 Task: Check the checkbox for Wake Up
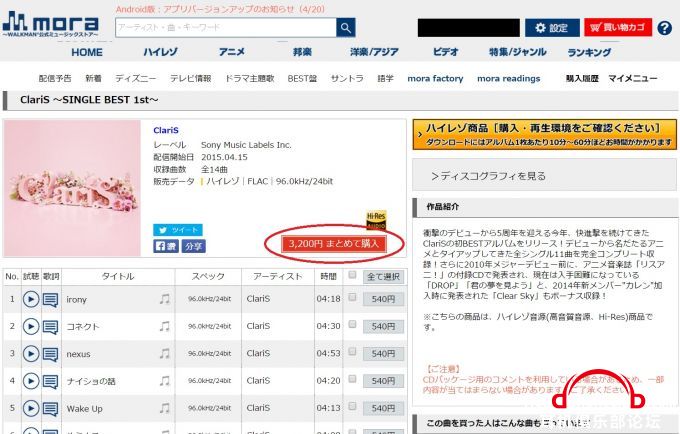coord(352,406)
